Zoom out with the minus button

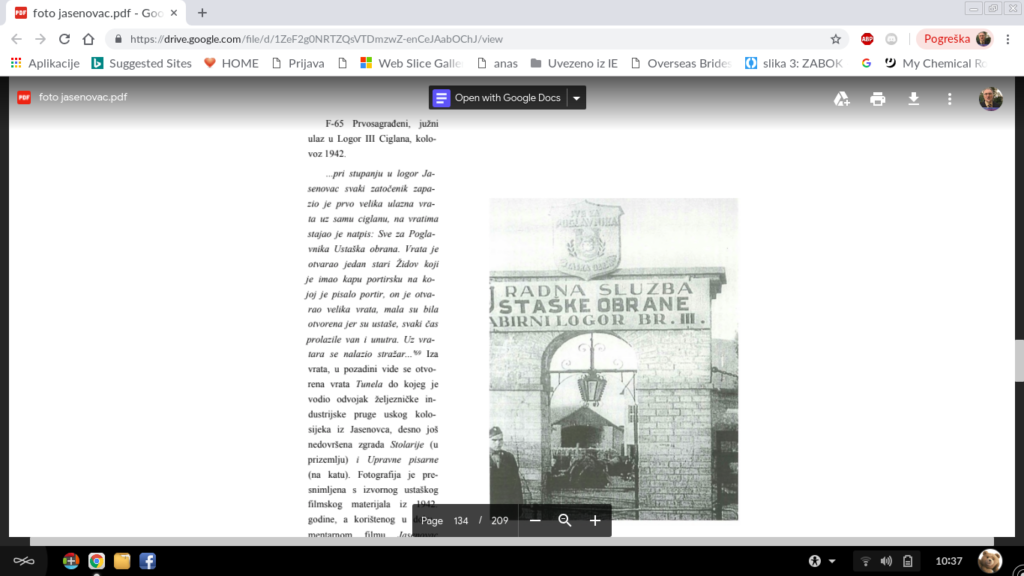point(535,520)
